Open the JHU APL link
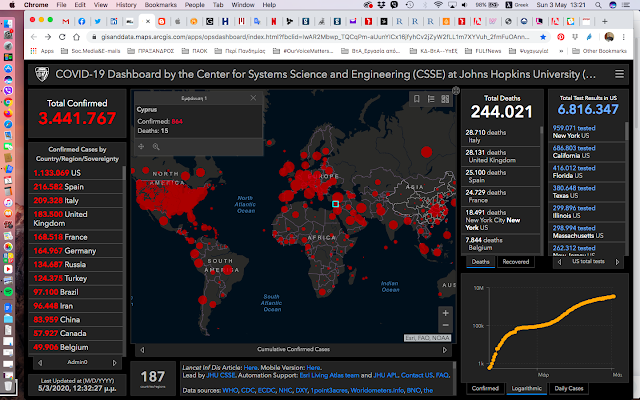640x400 pixels. click(385, 375)
